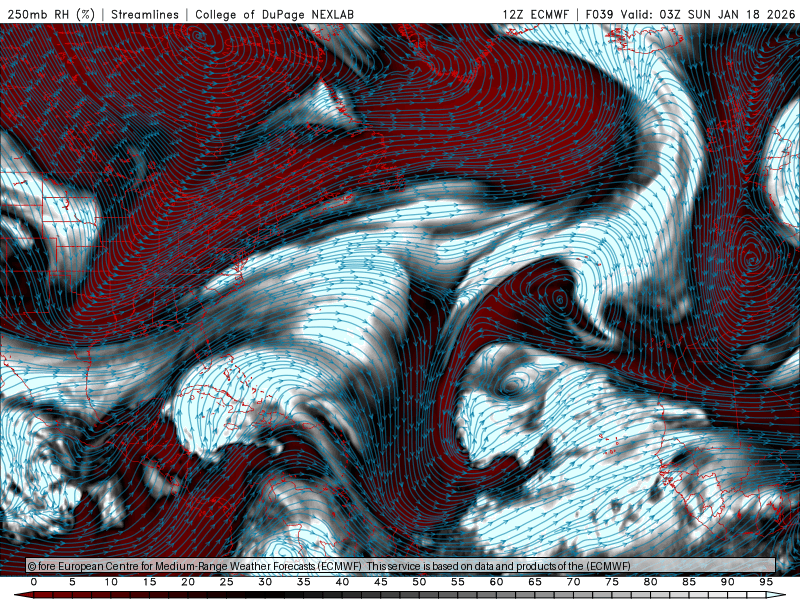Click the "0" colorbar scale label
The height and width of the screenshot is (600, 800).
[34, 582]
